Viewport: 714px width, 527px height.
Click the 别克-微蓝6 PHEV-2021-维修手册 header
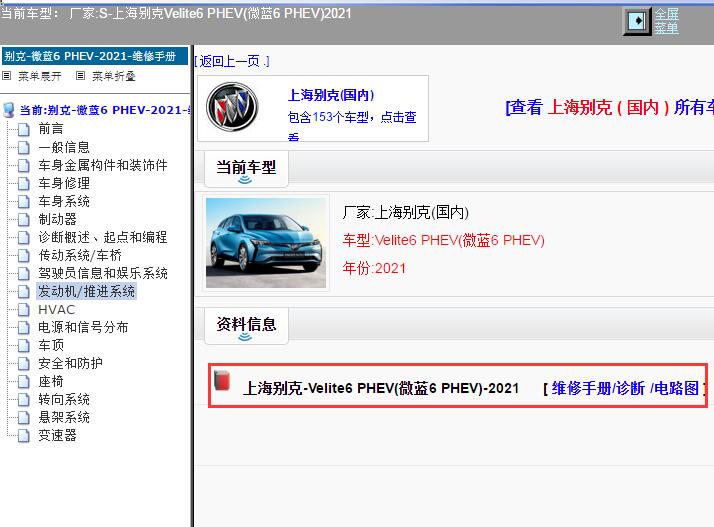coord(95,56)
